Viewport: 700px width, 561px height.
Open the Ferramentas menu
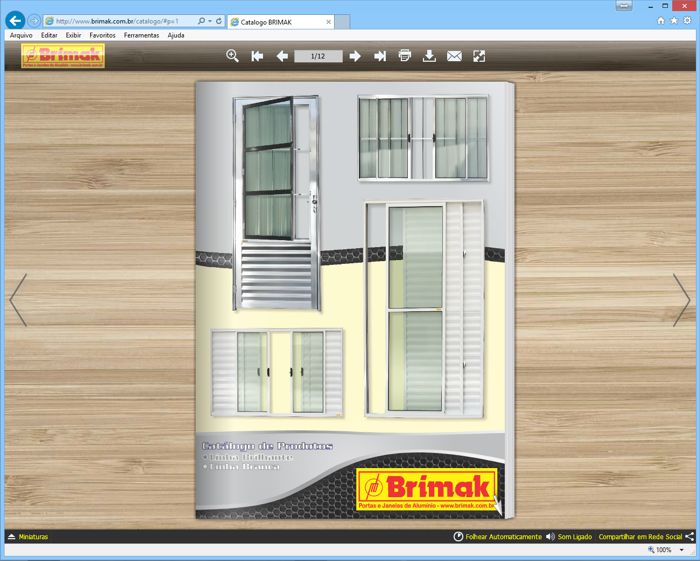tap(141, 35)
